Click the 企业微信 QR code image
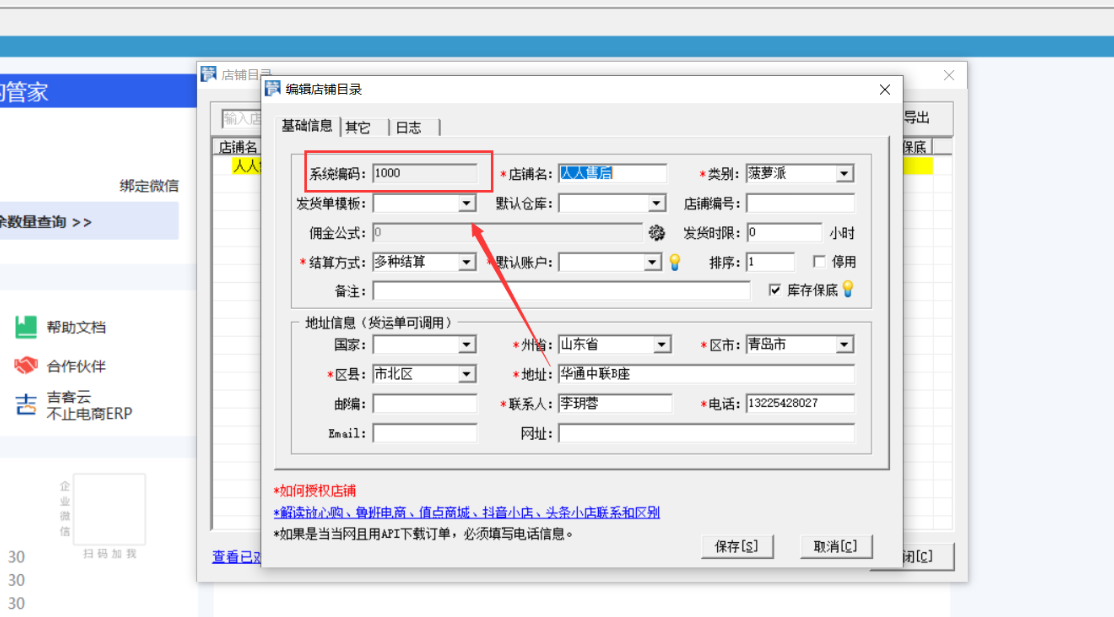Screen dimensions: 1114x617 [109, 509]
